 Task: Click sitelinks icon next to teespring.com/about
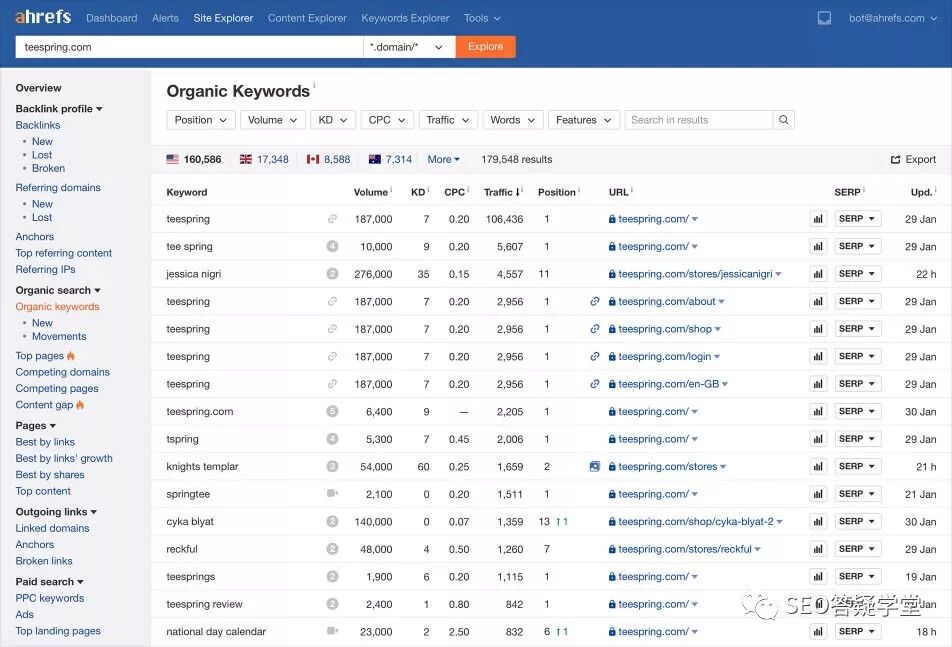pos(595,301)
